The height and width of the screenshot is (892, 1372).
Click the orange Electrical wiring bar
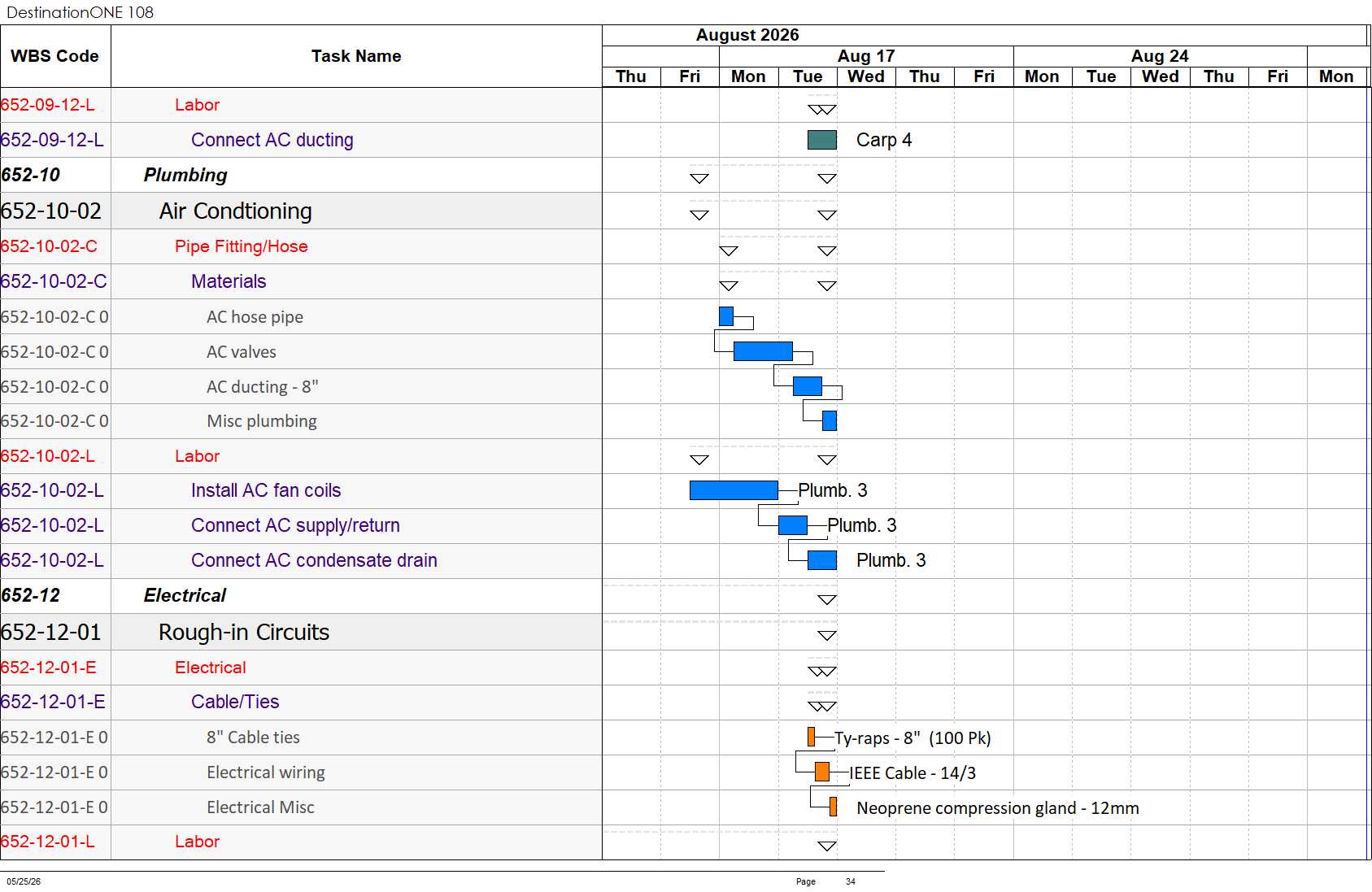pyautogui.click(x=822, y=772)
